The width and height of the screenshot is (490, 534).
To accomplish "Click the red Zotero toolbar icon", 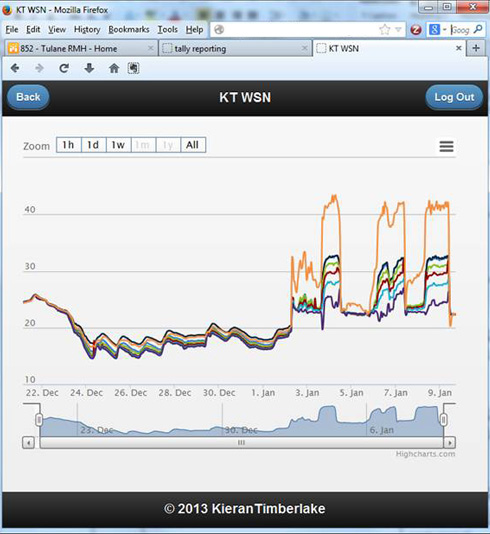I will [416, 30].
